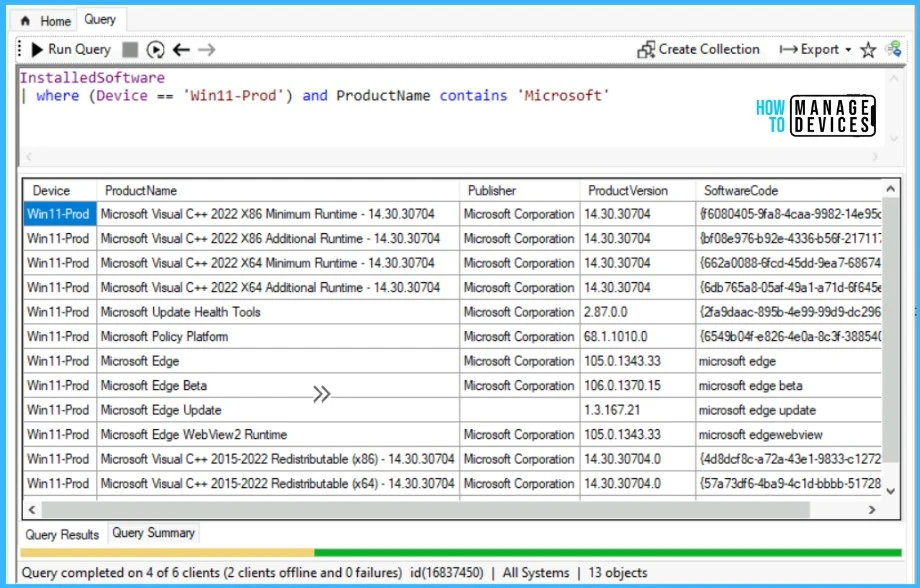
Task: Open the Query Summary tab
Action: [x=154, y=533]
